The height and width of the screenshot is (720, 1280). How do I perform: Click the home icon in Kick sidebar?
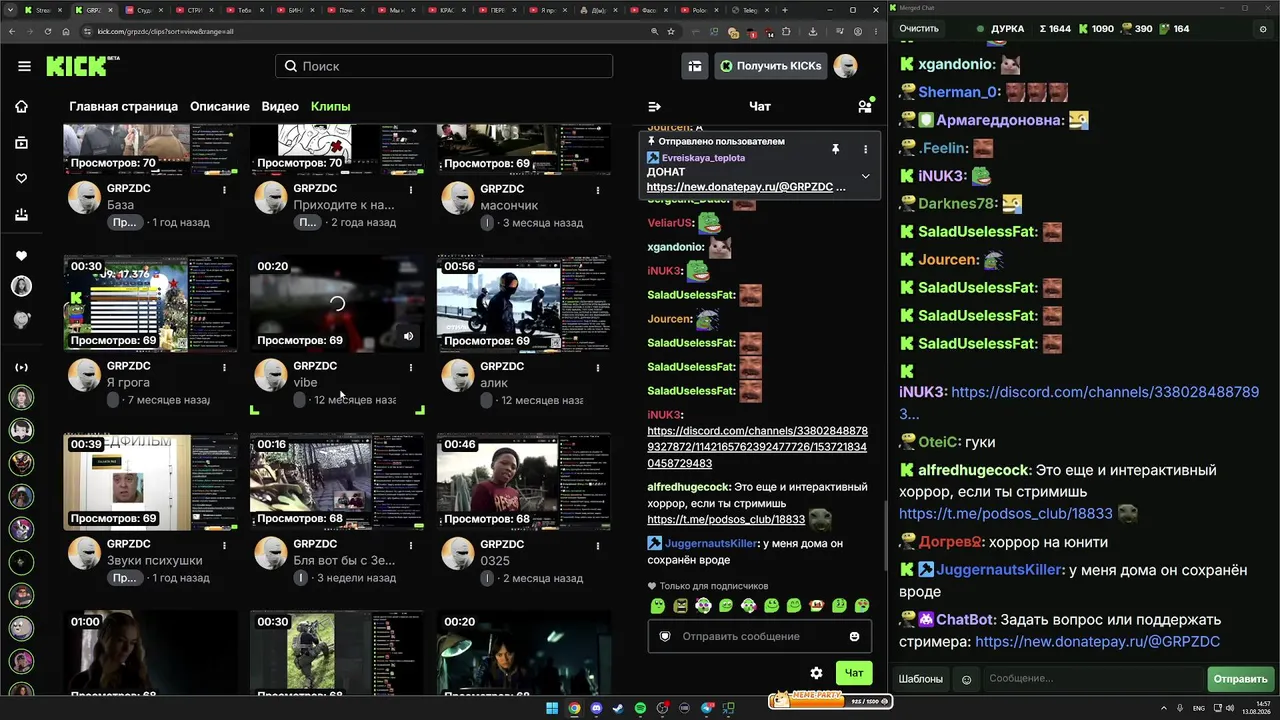pos(21,107)
